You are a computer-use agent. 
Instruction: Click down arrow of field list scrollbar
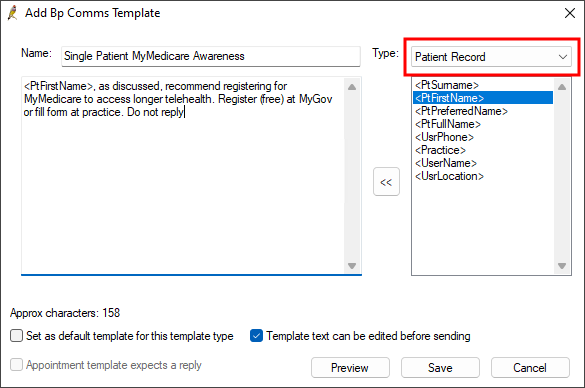[562, 266]
